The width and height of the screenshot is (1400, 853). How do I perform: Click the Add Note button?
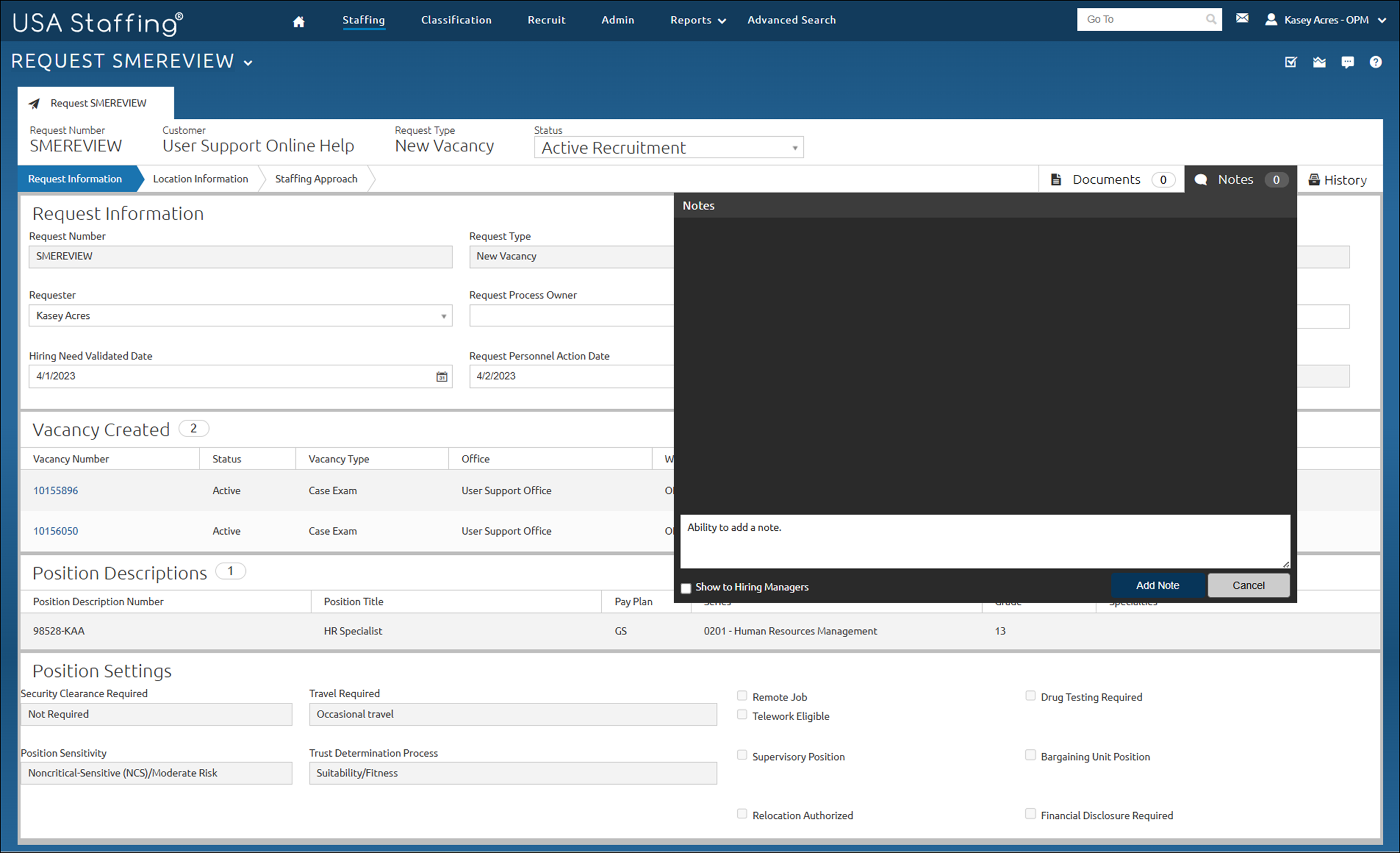coord(1157,585)
